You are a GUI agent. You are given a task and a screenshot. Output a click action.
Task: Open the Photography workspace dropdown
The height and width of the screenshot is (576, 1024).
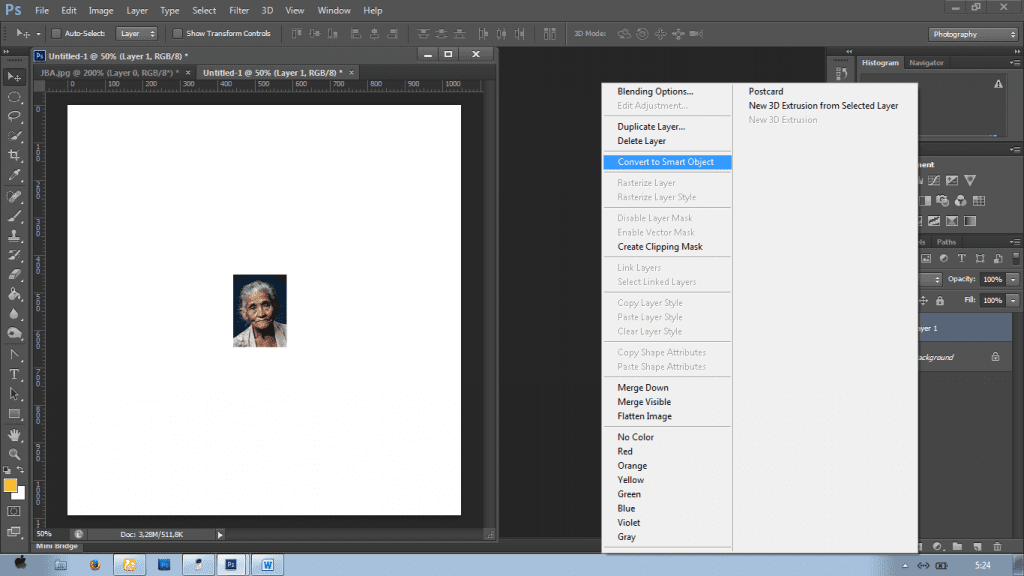click(973, 34)
